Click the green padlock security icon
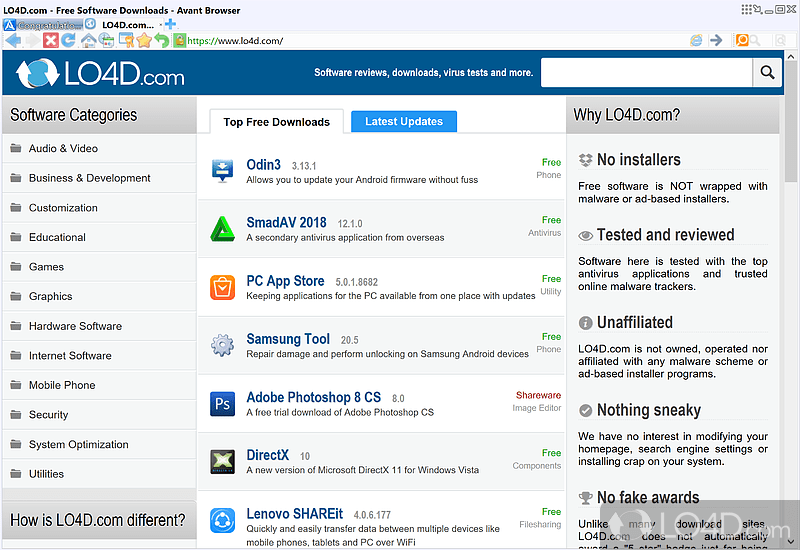Viewport: 800px width, 550px height. click(x=179, y=40)
